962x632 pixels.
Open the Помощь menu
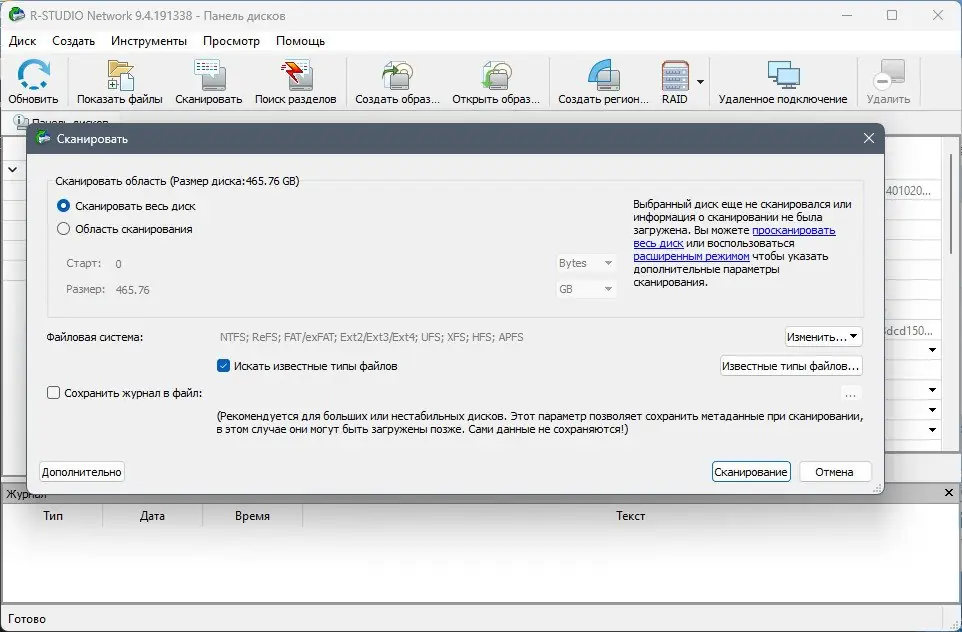coord(301,41)
